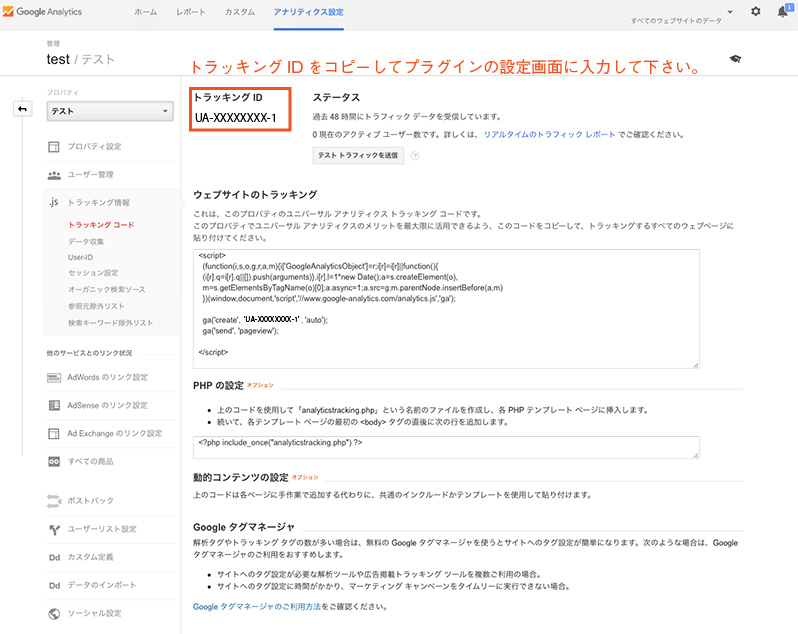Click the ユーザー管理 people icon
Image resolution: width=798 pixels, height=634 pixels.
click(x=54, y=175)
